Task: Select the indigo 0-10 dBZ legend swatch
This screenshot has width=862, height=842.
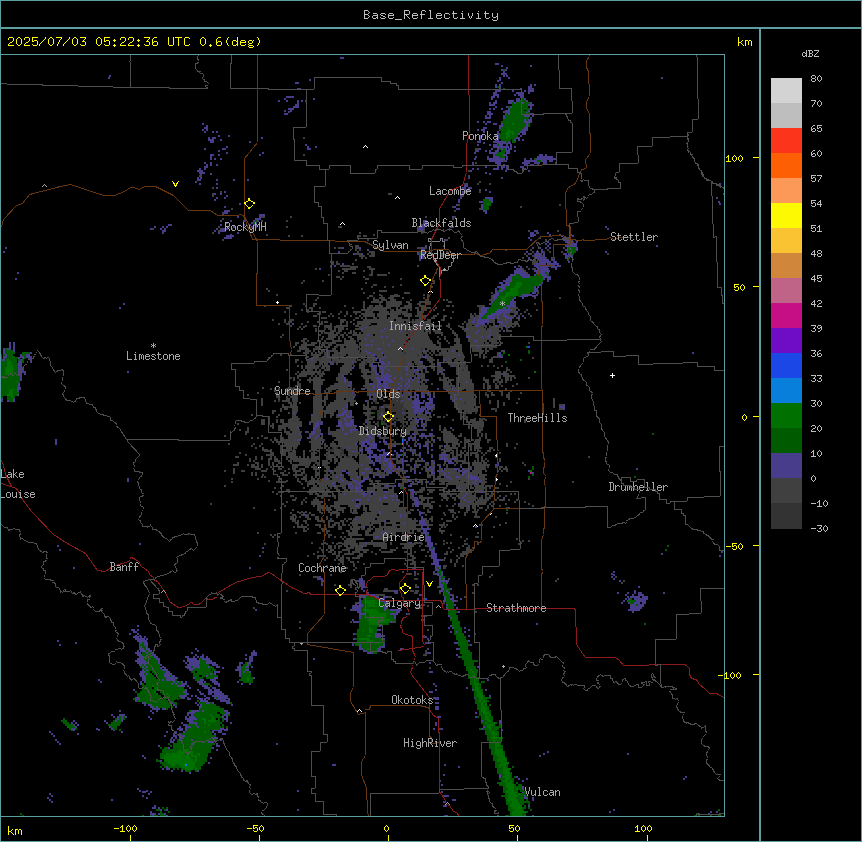Action: click(x=786, y=466)
